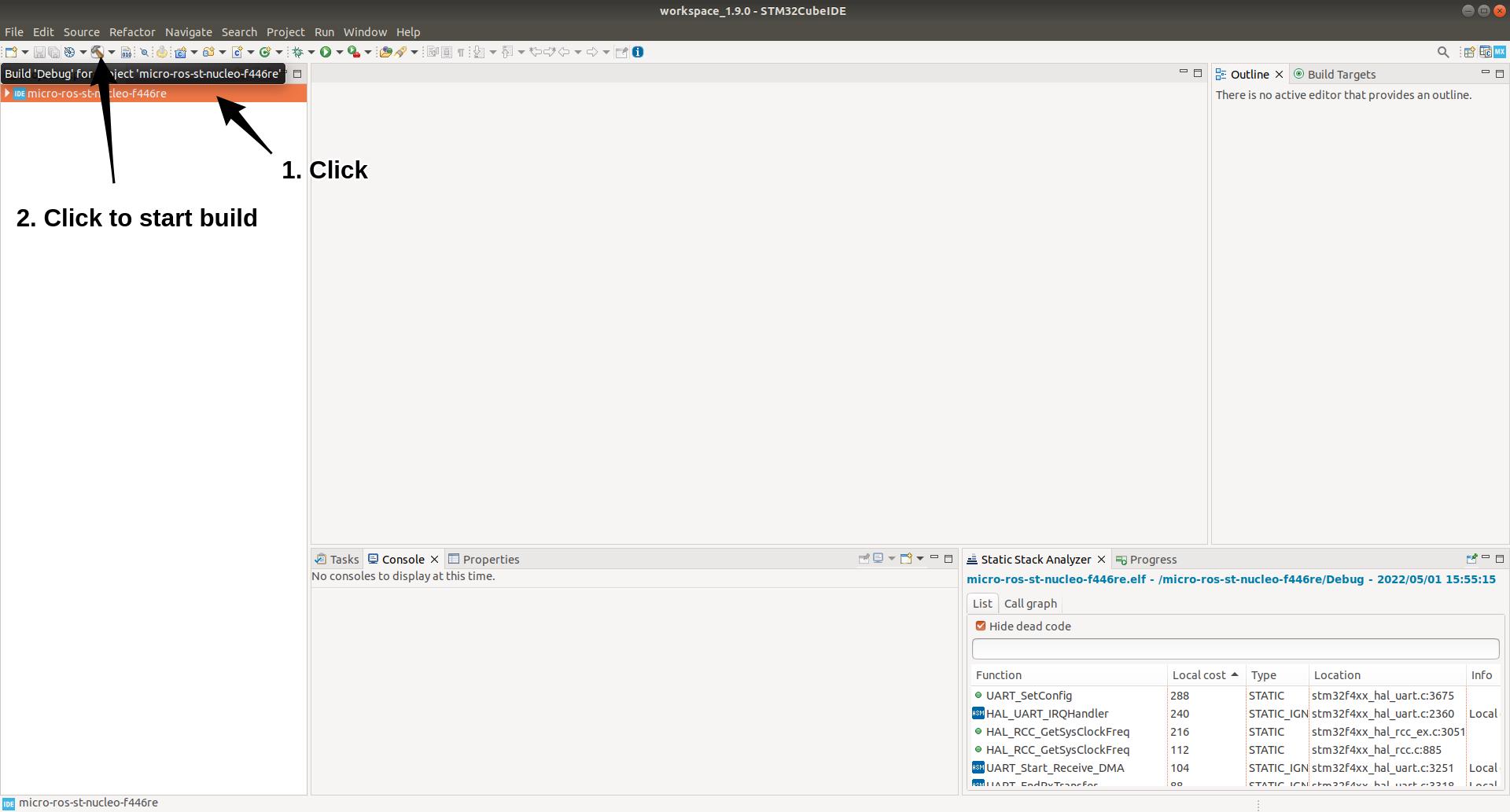This screenshot has height=812, width=1510.
Task: Click the green bug Debug icon
Action: pos(297,52)
